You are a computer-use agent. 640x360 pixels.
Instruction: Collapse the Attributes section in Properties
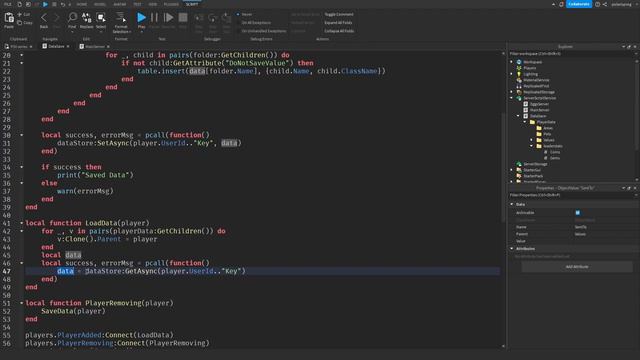(x=512, y=249)
